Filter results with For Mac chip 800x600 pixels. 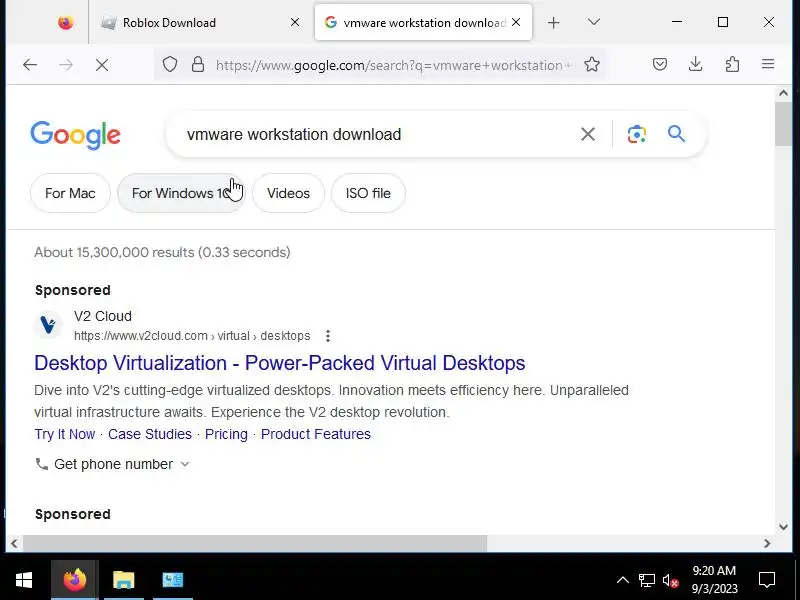tap(70, 193)
